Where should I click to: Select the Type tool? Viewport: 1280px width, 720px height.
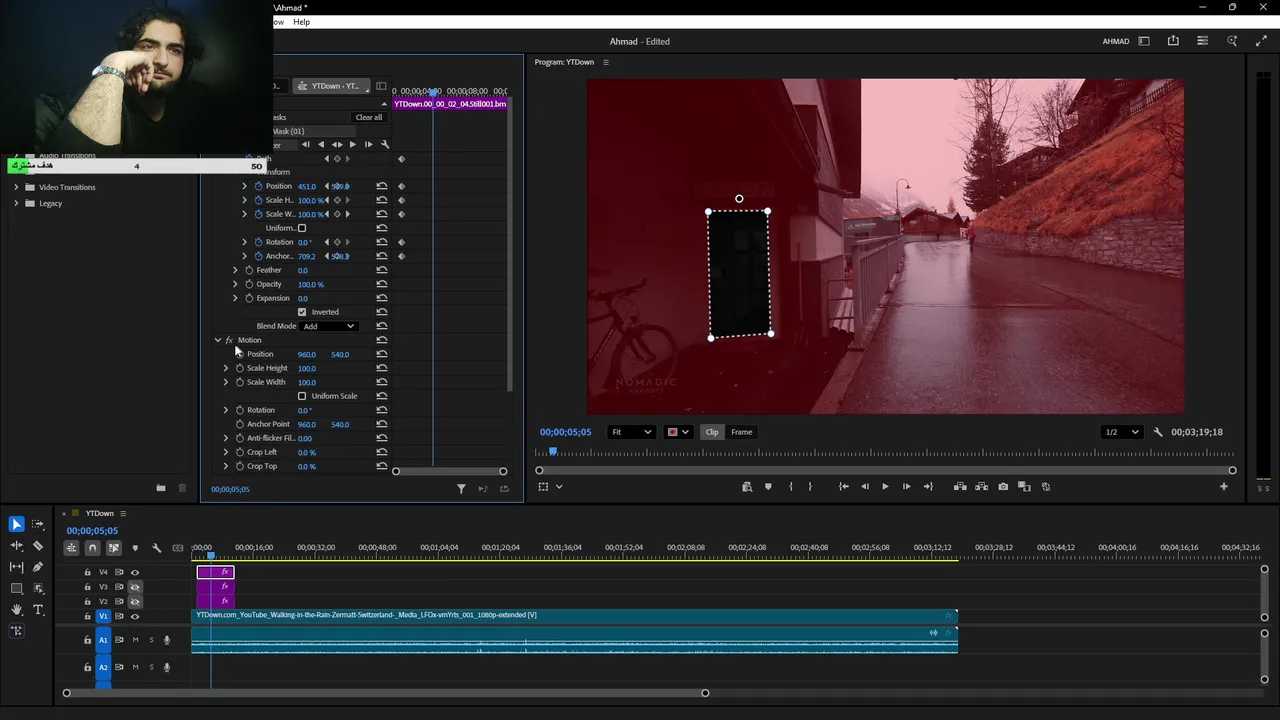[x=38, y=610]
